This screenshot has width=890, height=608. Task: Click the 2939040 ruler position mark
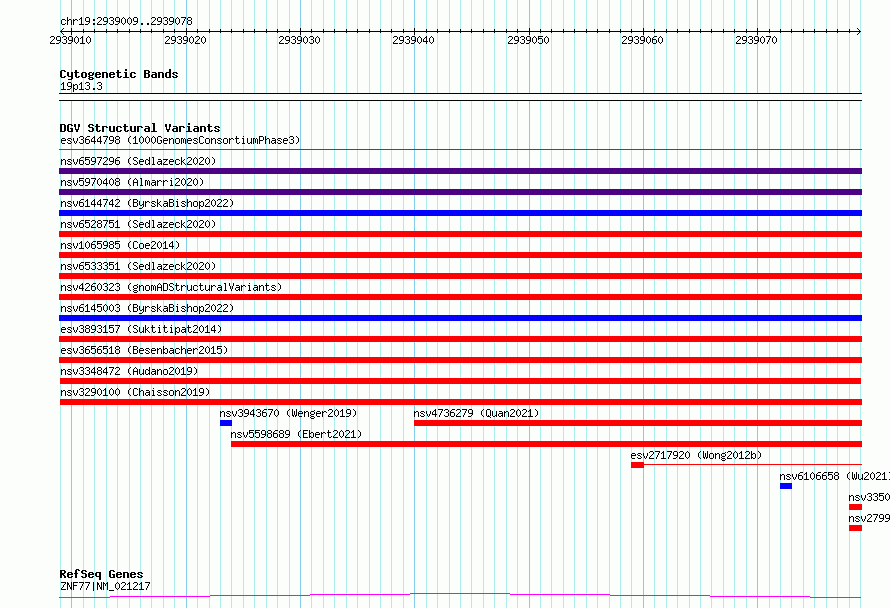pyautogui.click(x=413, y=40)
